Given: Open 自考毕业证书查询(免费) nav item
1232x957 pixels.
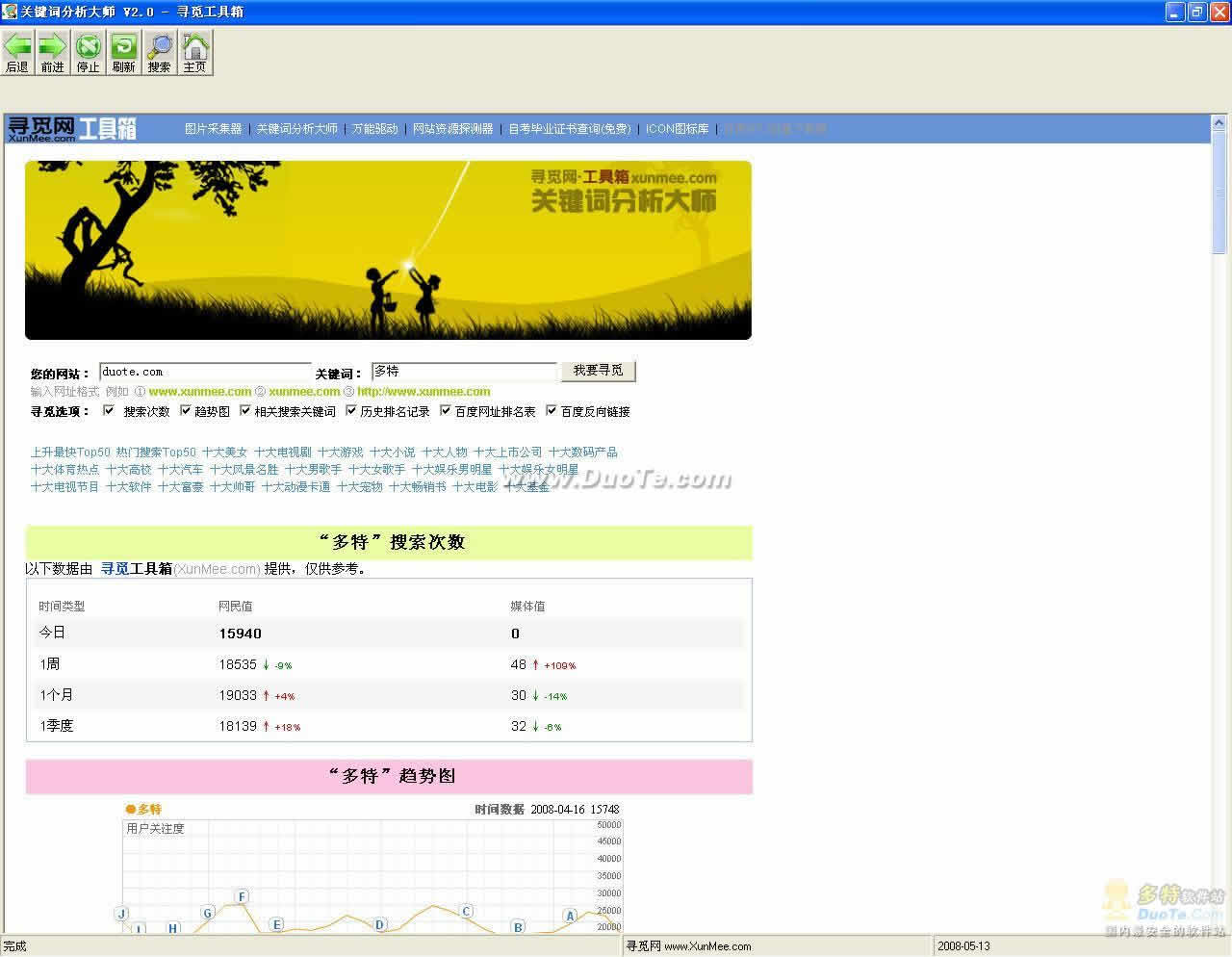Looking at the screenshot, I should [x=570, y=128].
